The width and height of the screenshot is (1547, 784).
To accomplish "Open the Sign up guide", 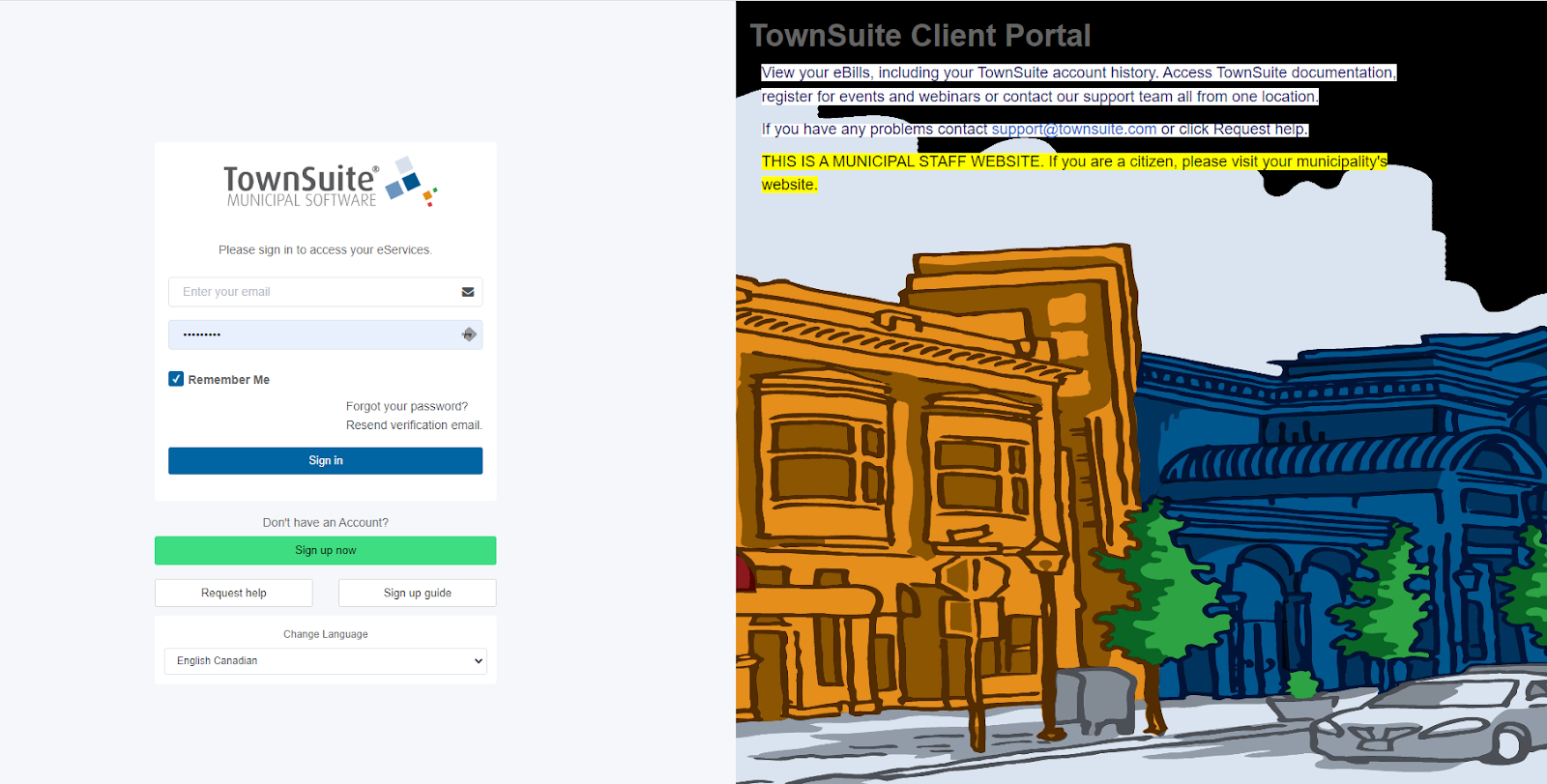I will [x=418, y=594].
